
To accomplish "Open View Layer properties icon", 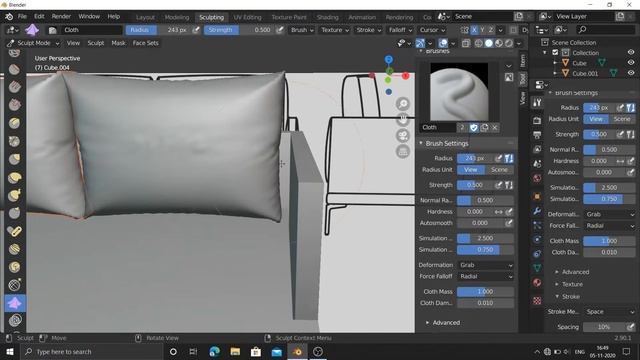I will point(537,149).
